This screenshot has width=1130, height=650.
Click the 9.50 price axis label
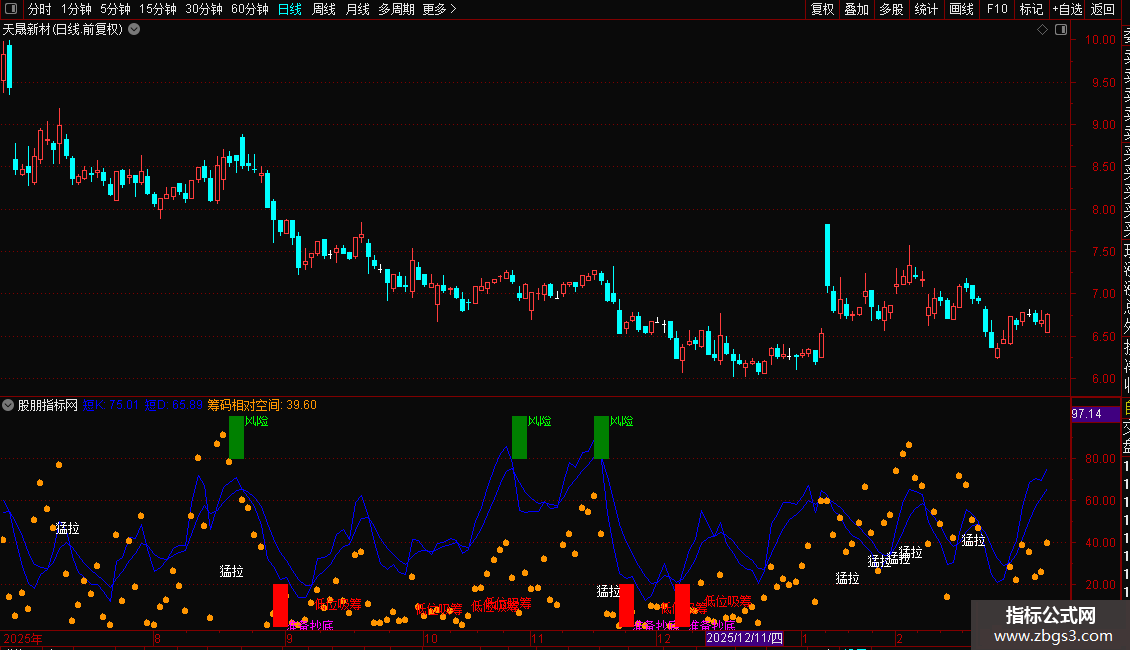1103,82
